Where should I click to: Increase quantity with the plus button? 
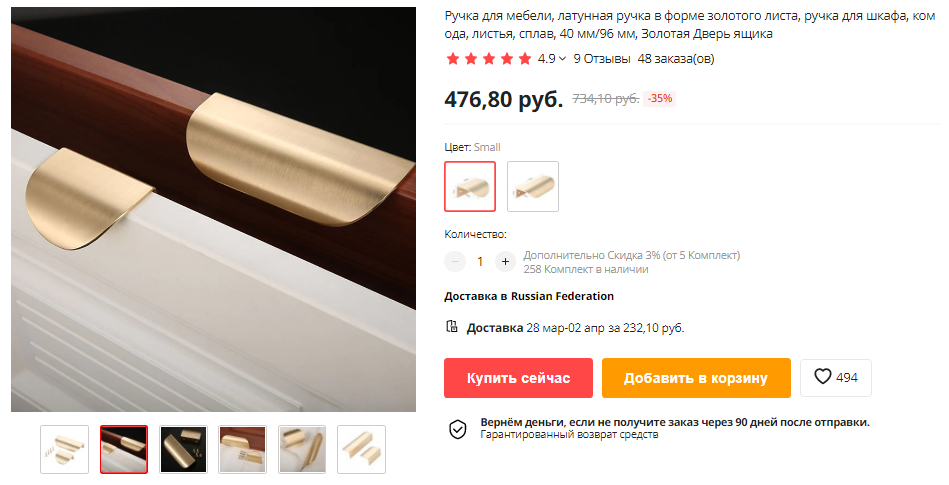505,262
